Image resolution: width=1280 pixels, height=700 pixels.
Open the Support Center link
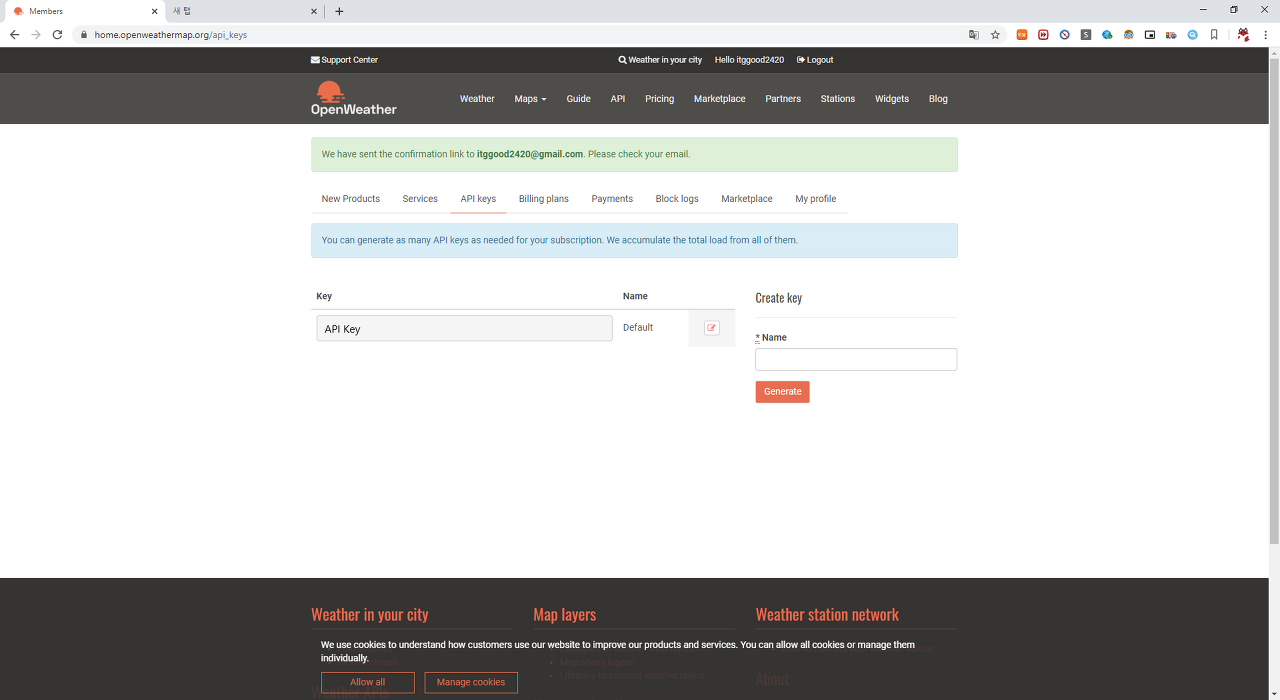click(344, 60)
